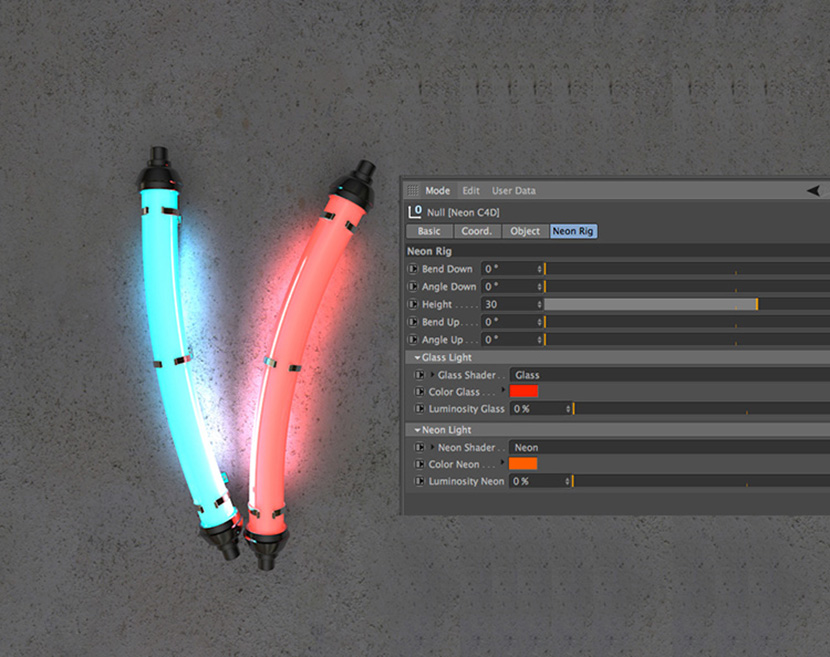Toggle keyframe dot for Color Glass
Viewport: 830px width, 657px height.
pyautogui.click(x=419, y=392)
